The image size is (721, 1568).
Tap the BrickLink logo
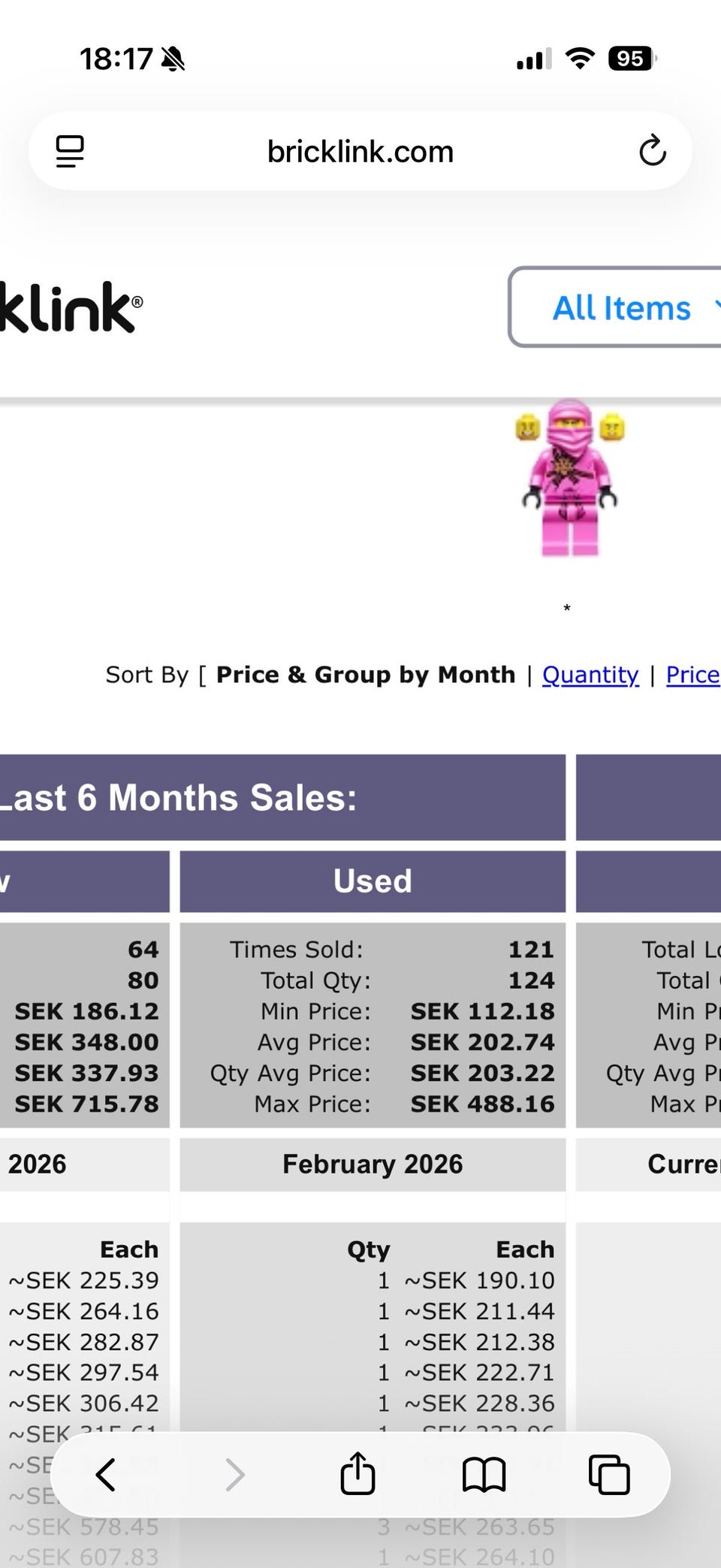[x=69, y=307]
